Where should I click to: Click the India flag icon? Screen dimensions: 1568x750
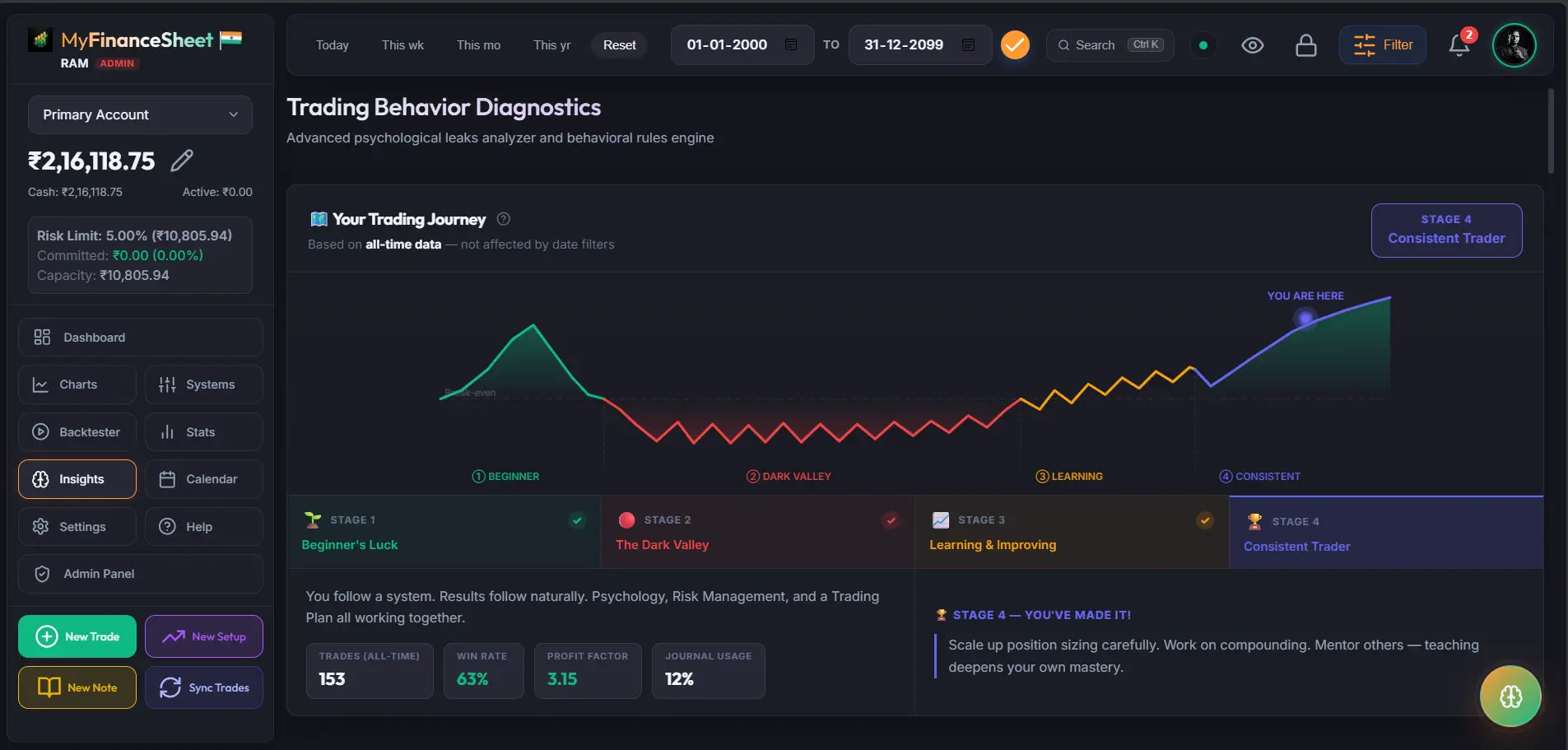point(230,40)
